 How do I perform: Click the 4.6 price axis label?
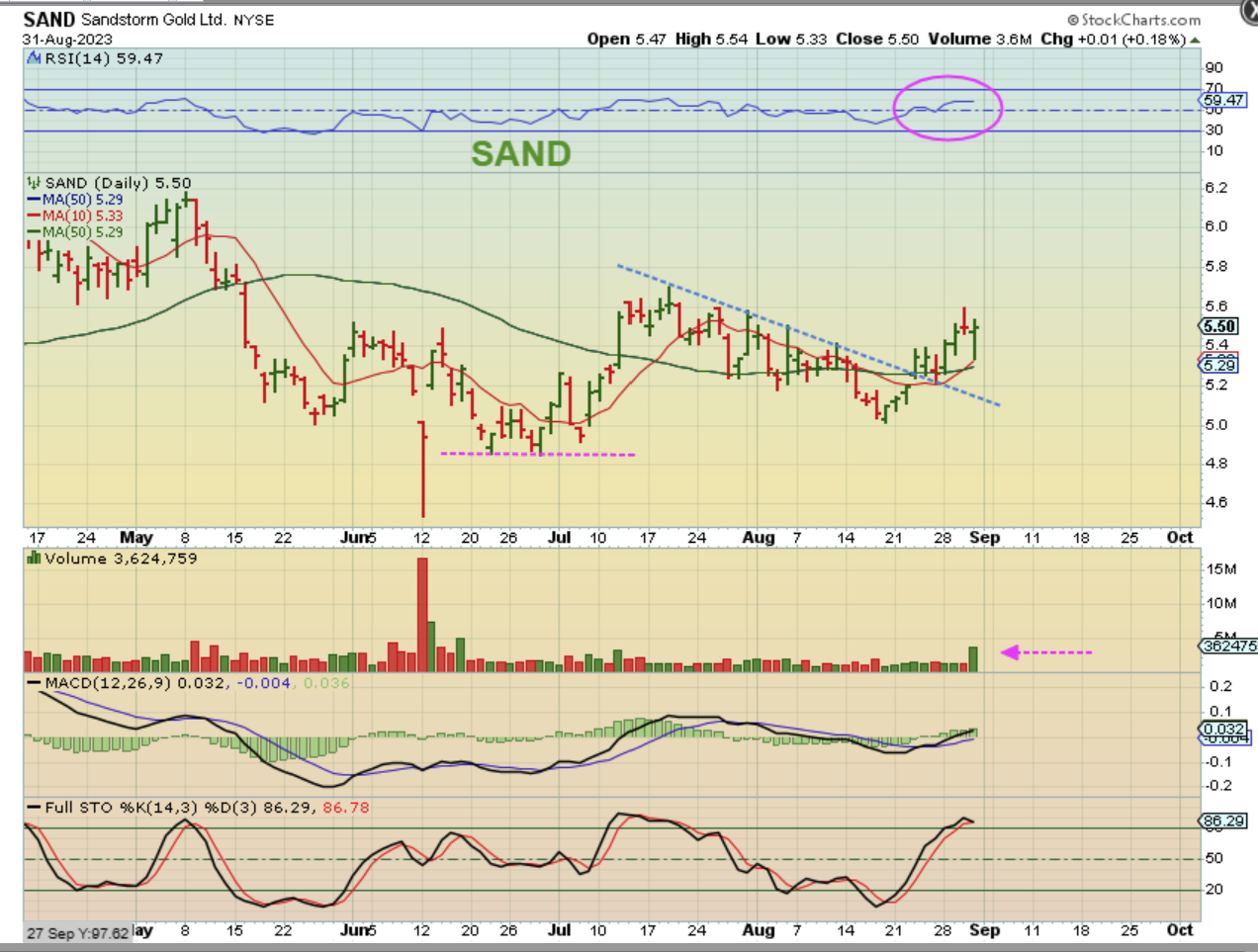pos(1216,503)
